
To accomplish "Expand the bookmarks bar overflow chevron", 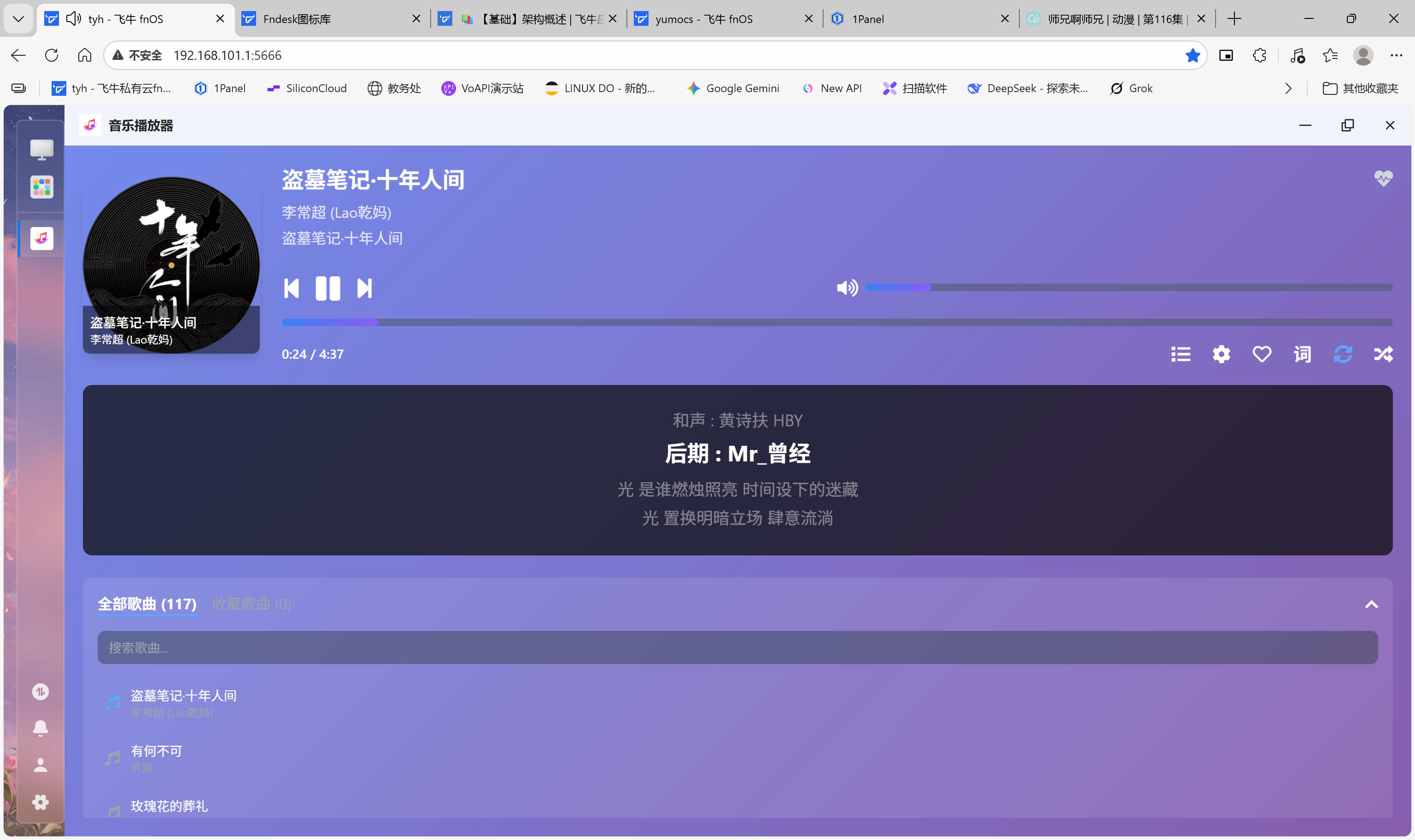I will (1288, 88).
